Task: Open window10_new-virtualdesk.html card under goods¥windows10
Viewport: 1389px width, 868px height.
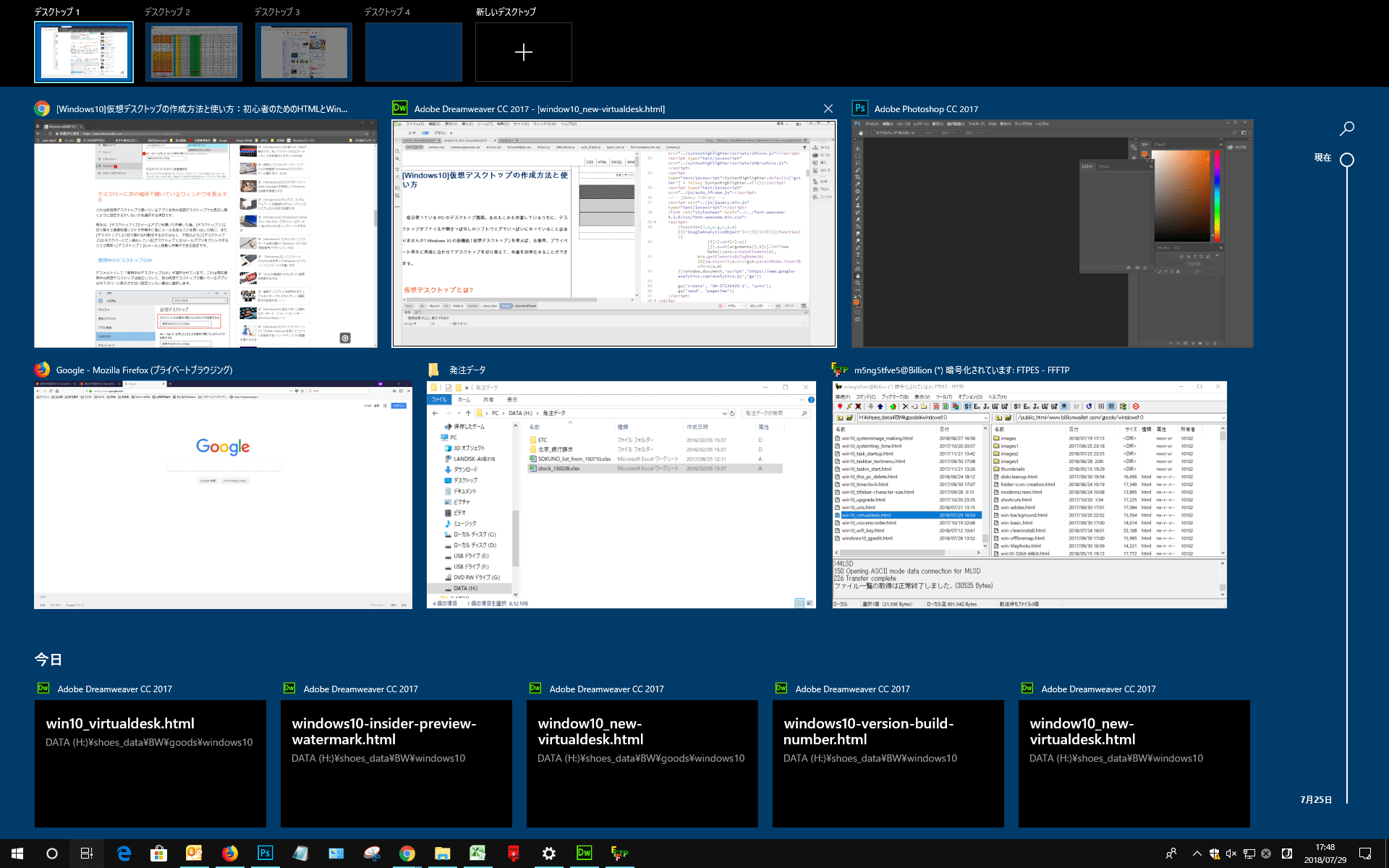Action: [642, 763]
